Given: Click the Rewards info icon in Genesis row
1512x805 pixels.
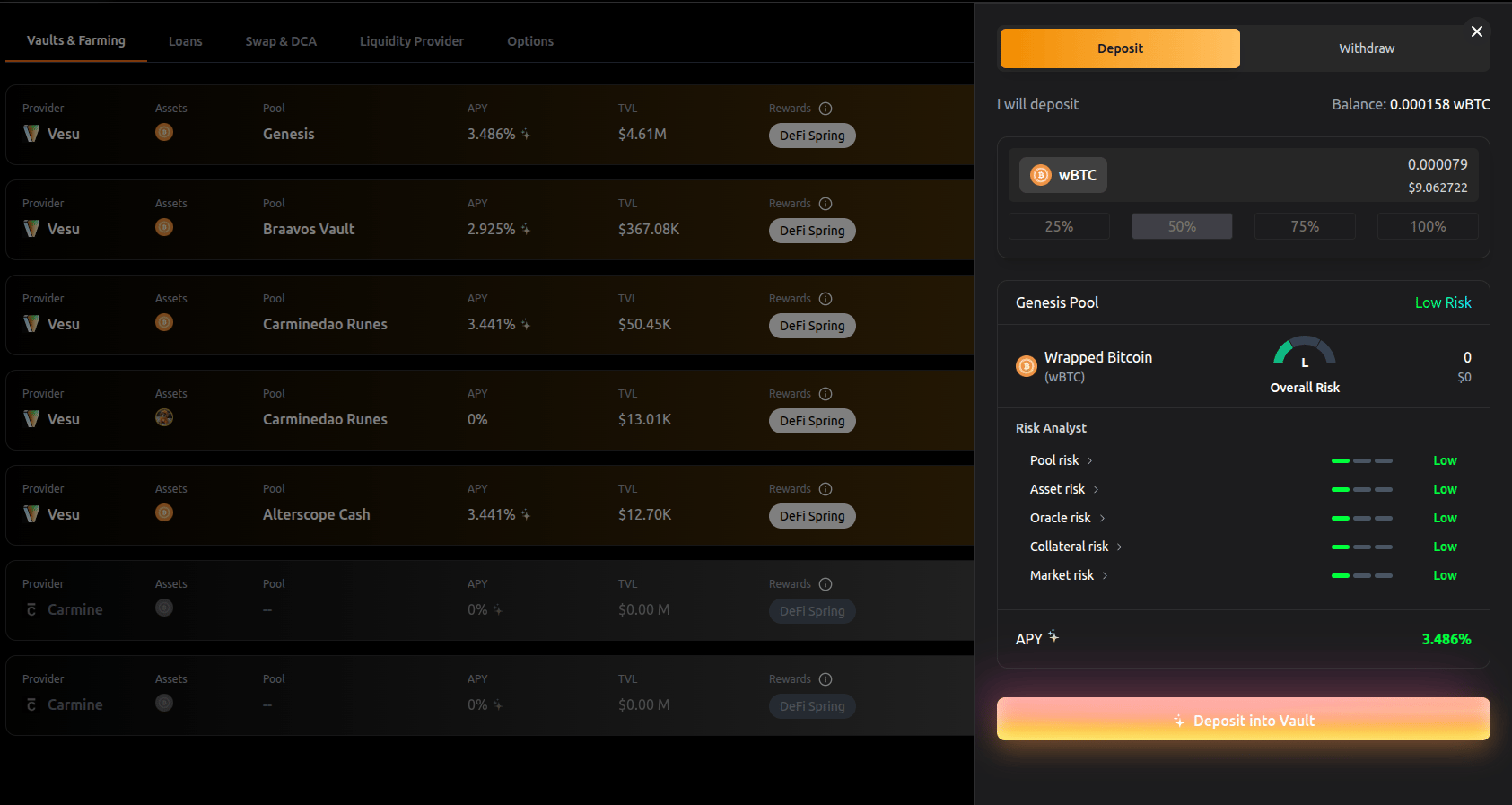Looking at the screenshot, I should (x=826, y=109).
